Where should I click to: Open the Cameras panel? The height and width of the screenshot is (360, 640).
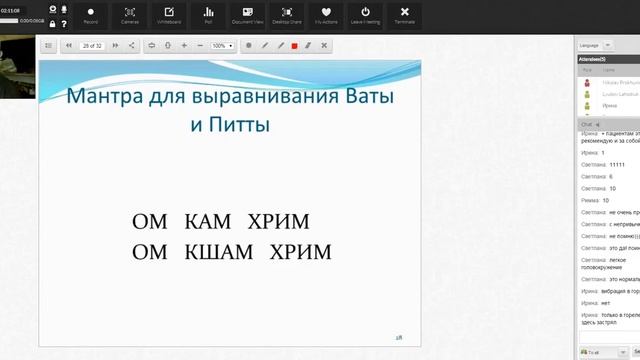coord(130,16)
